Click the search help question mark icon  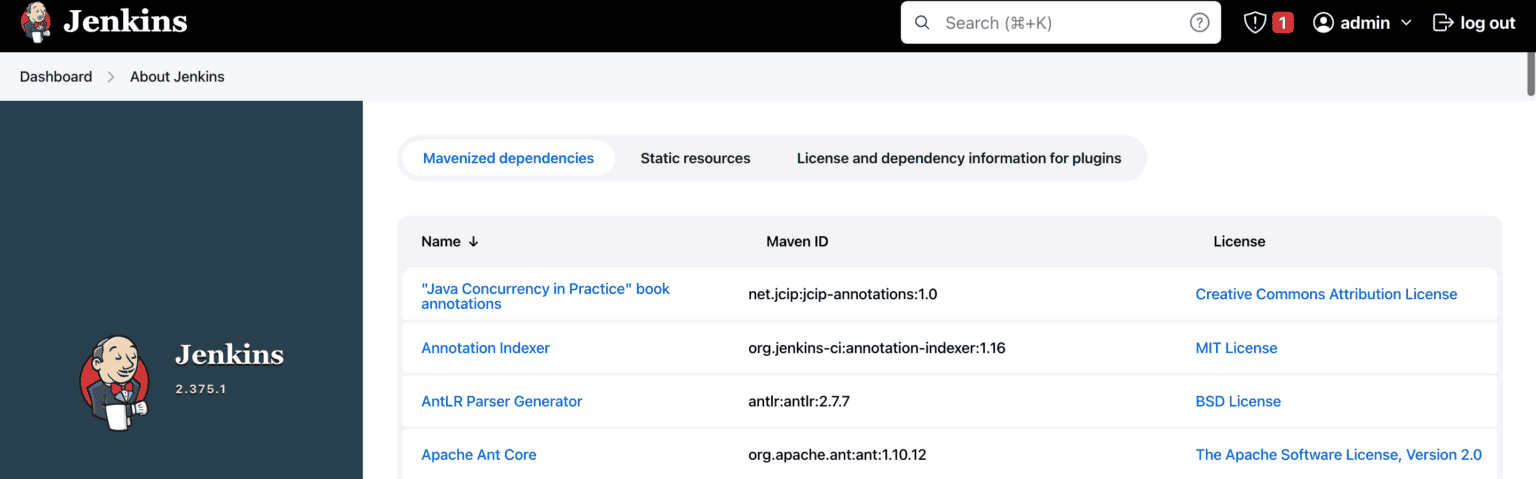[1199, 23]
